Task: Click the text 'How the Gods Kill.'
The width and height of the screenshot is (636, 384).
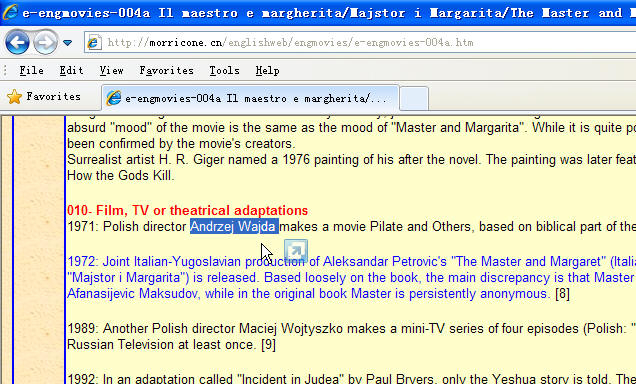Action: [x=120, y=176]
